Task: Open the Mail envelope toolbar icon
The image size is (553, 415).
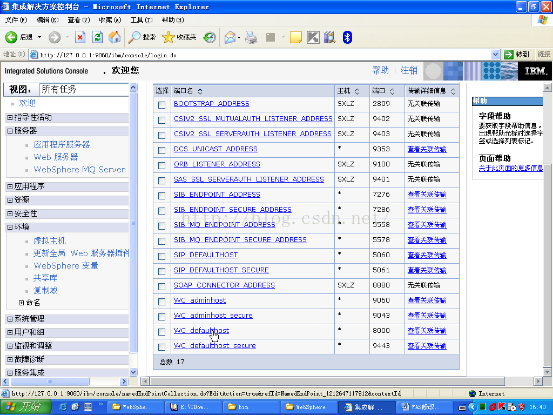Action: [x=230, y=37]
